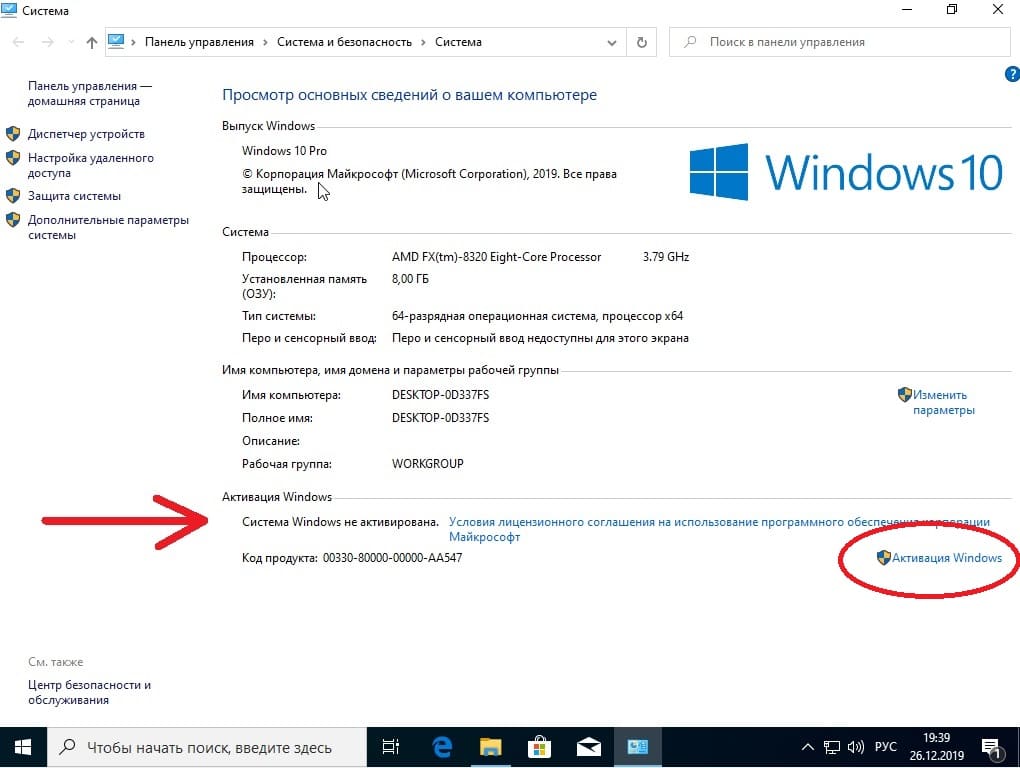Launch Microsoft Edge from taskbar
The height and width of the screenshot is (768, 1020).
[x=442, y=747]
